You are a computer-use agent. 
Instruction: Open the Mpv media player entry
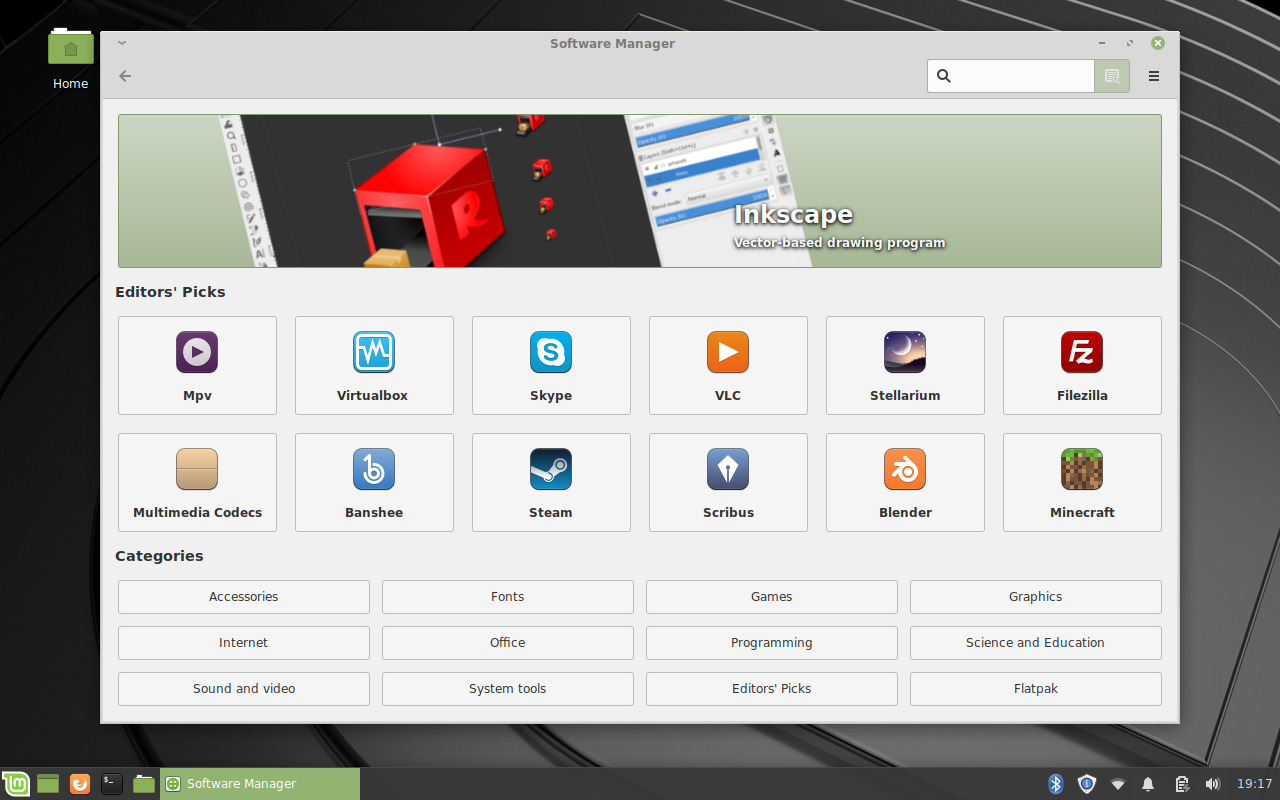[196, 365]
